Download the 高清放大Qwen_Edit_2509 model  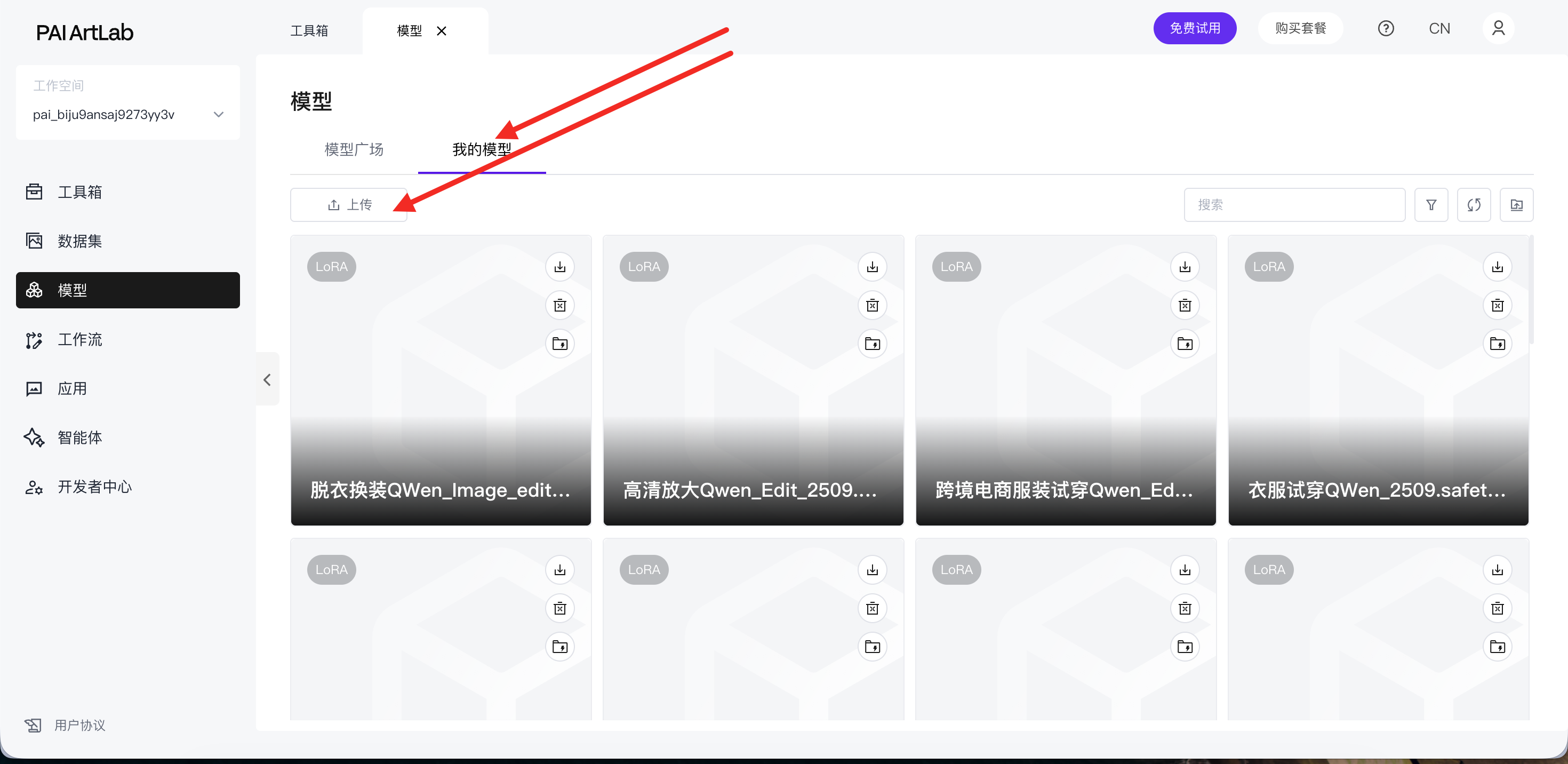coord(872,267)
